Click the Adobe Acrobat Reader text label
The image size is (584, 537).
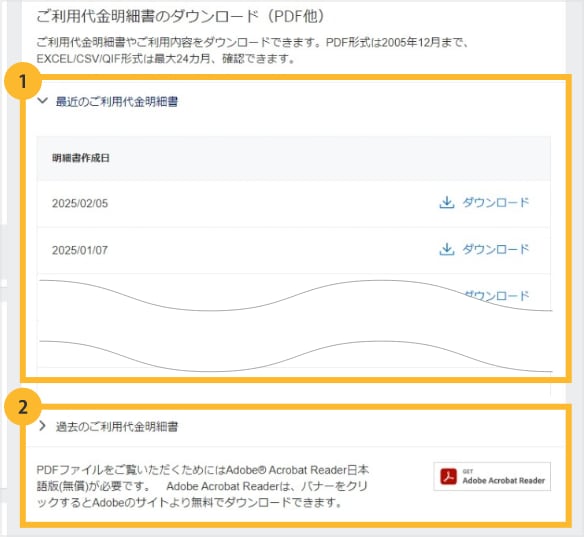pos(504,480)
